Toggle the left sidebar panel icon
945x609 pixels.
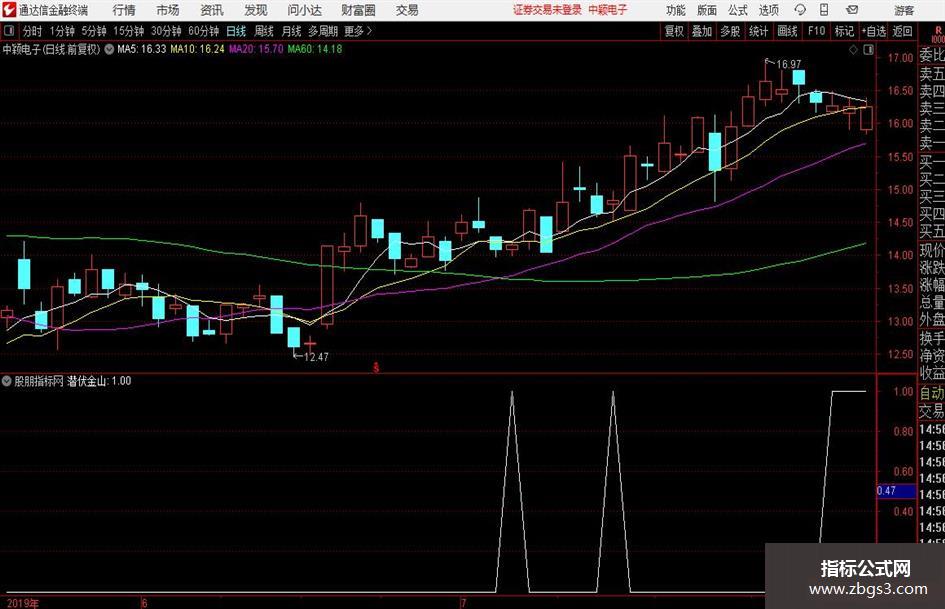pos(9,31)
